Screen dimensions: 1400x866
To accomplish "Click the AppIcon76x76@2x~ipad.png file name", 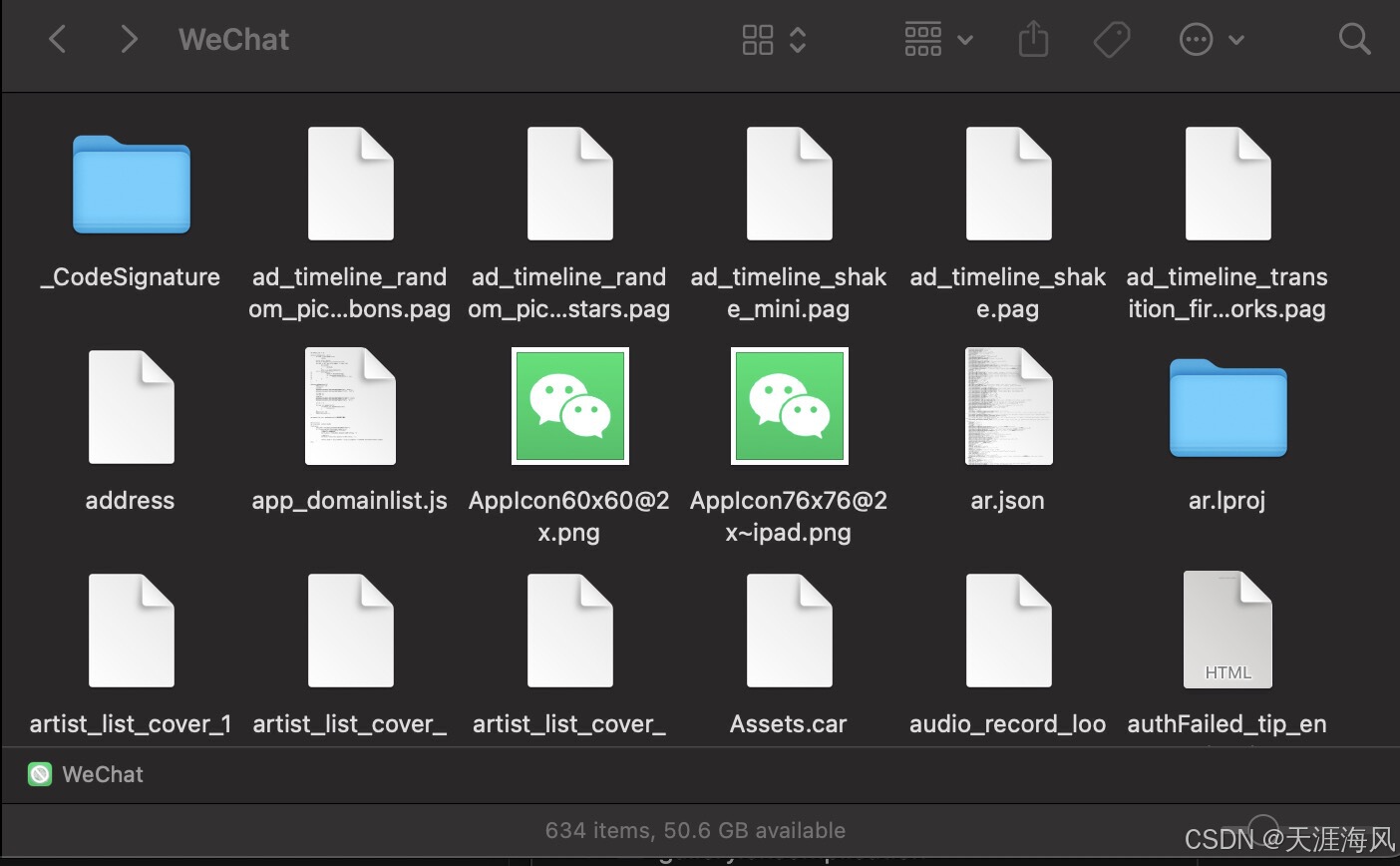I will pos(789,516).
